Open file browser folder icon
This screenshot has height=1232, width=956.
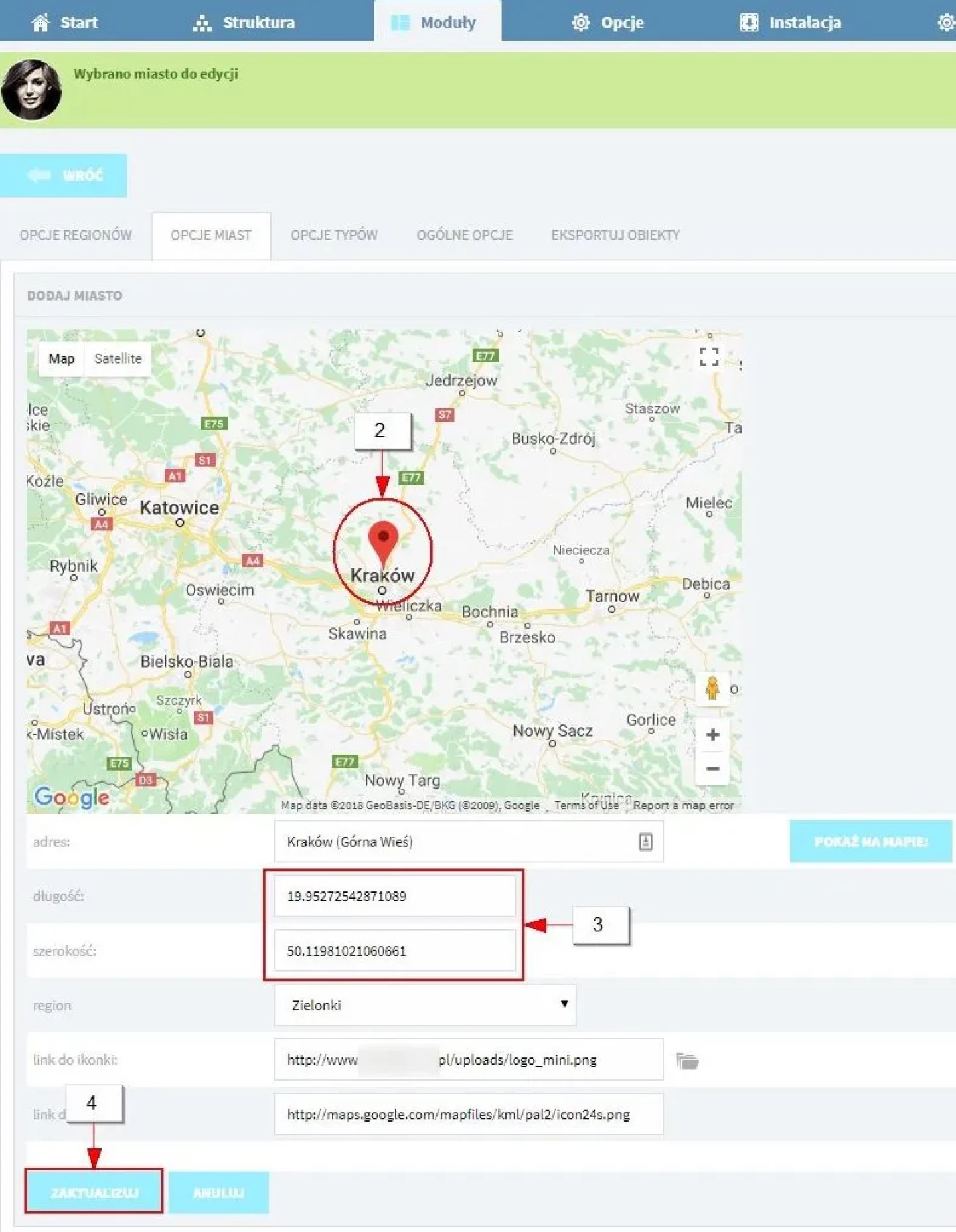point(687,1061)
